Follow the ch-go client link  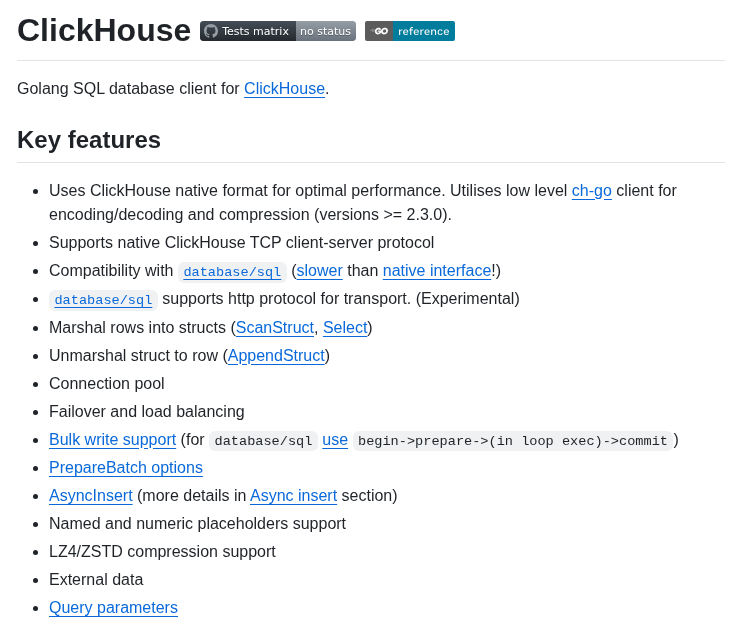pyautogui.click(x=591, y=191)
